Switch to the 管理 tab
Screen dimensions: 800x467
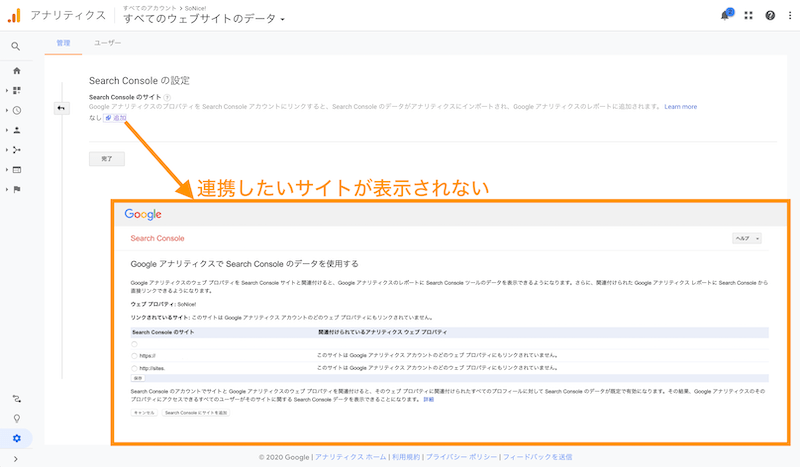click(63, 43)
